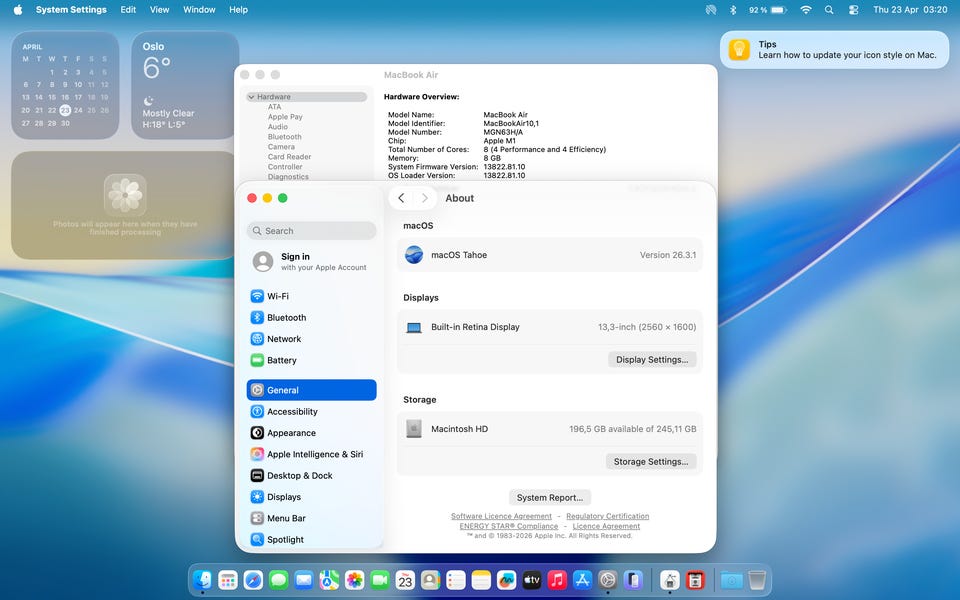Click the Built-in Retina Display row
The image size is (960, 600).
click(550, 327)
